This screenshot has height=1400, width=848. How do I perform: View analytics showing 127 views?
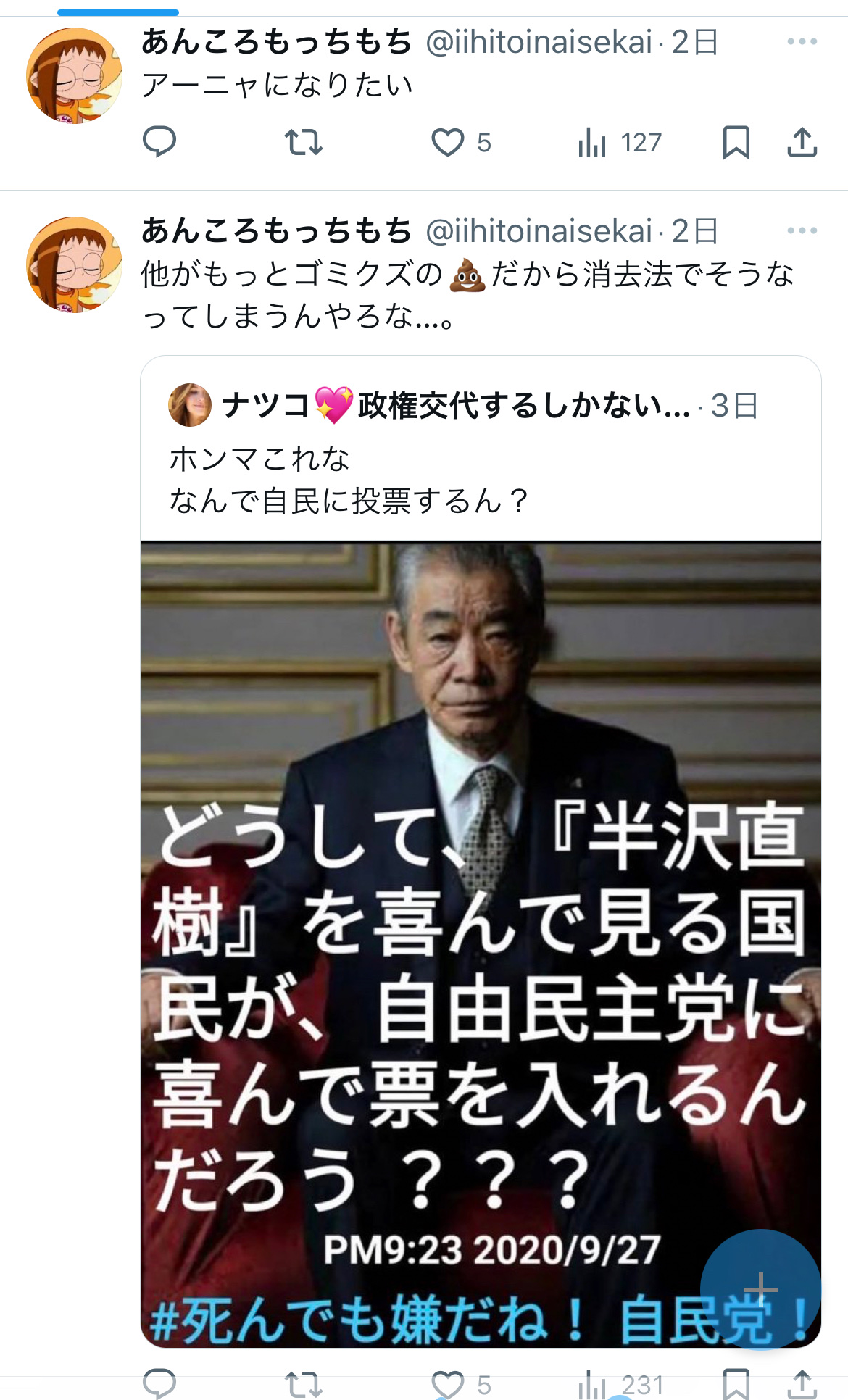(620, 142)
